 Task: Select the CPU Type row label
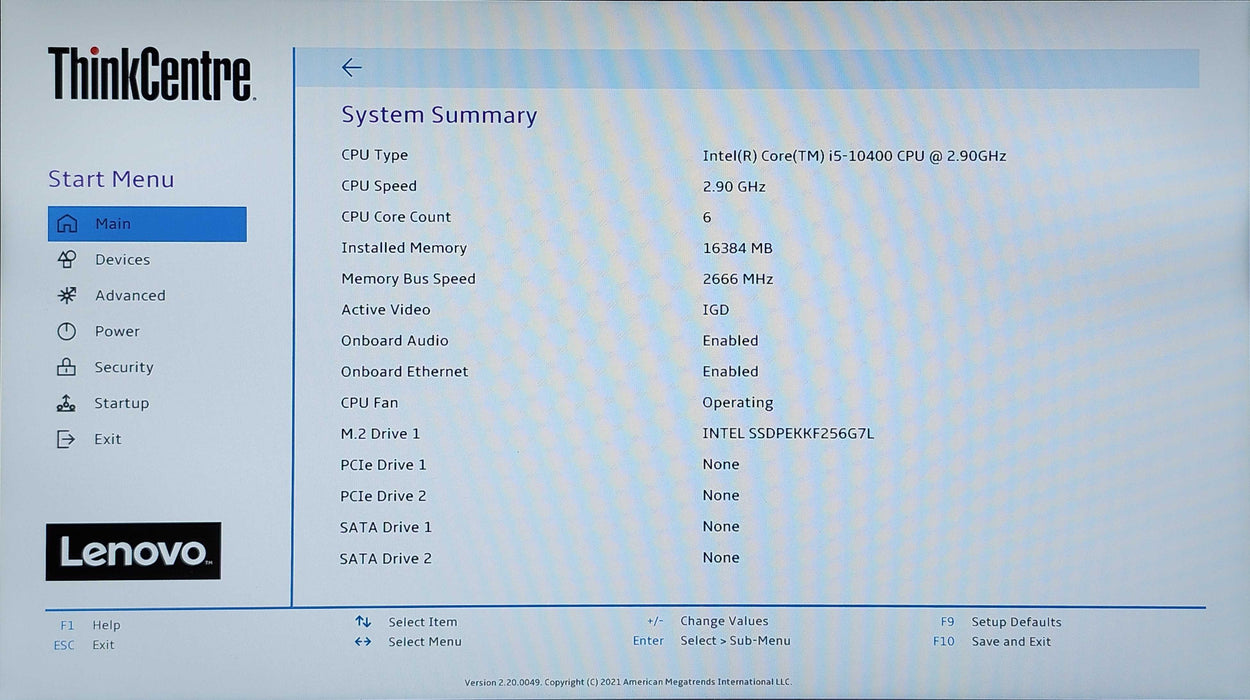coord(375,155)
